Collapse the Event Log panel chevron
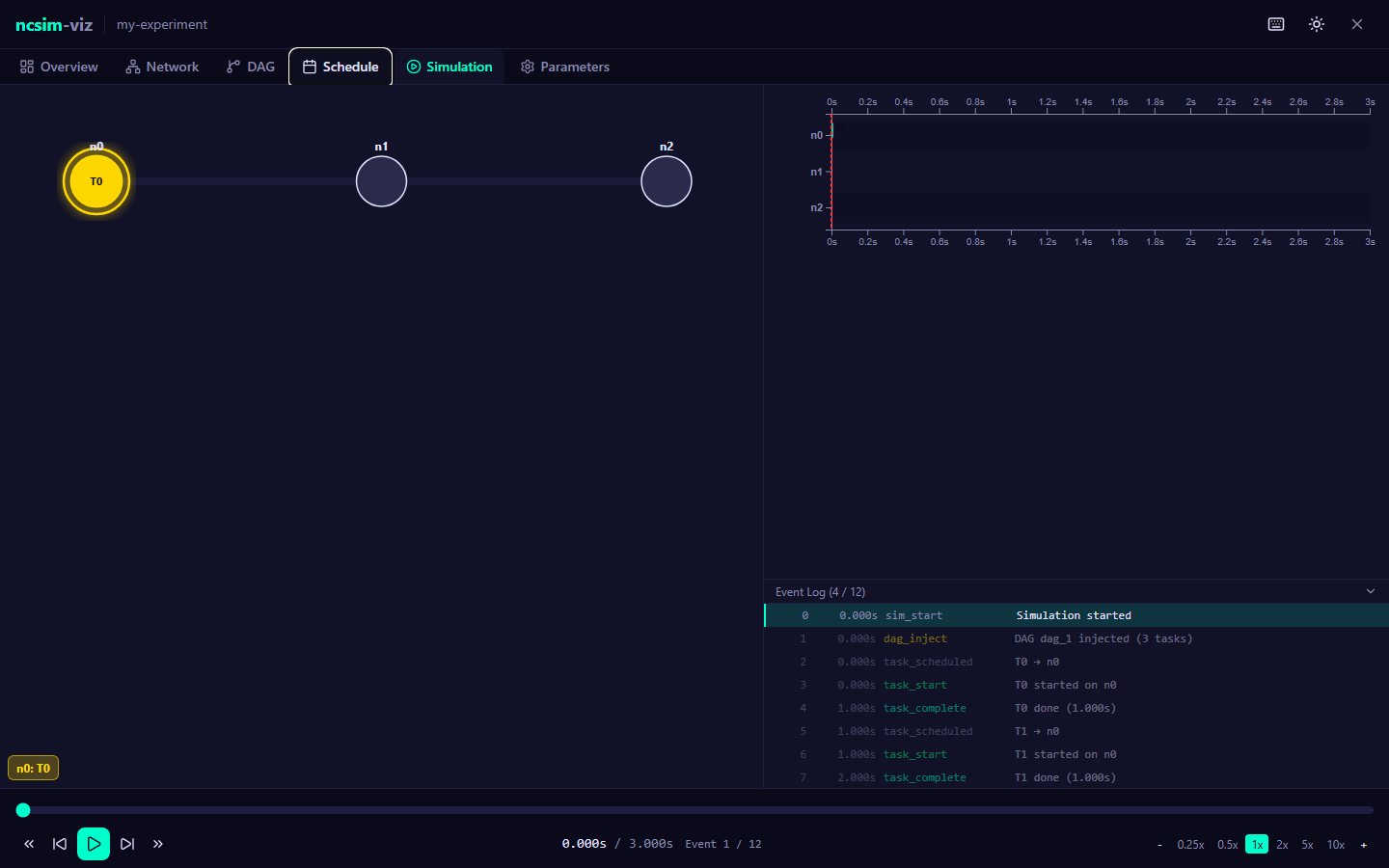 pos(1371,591)
